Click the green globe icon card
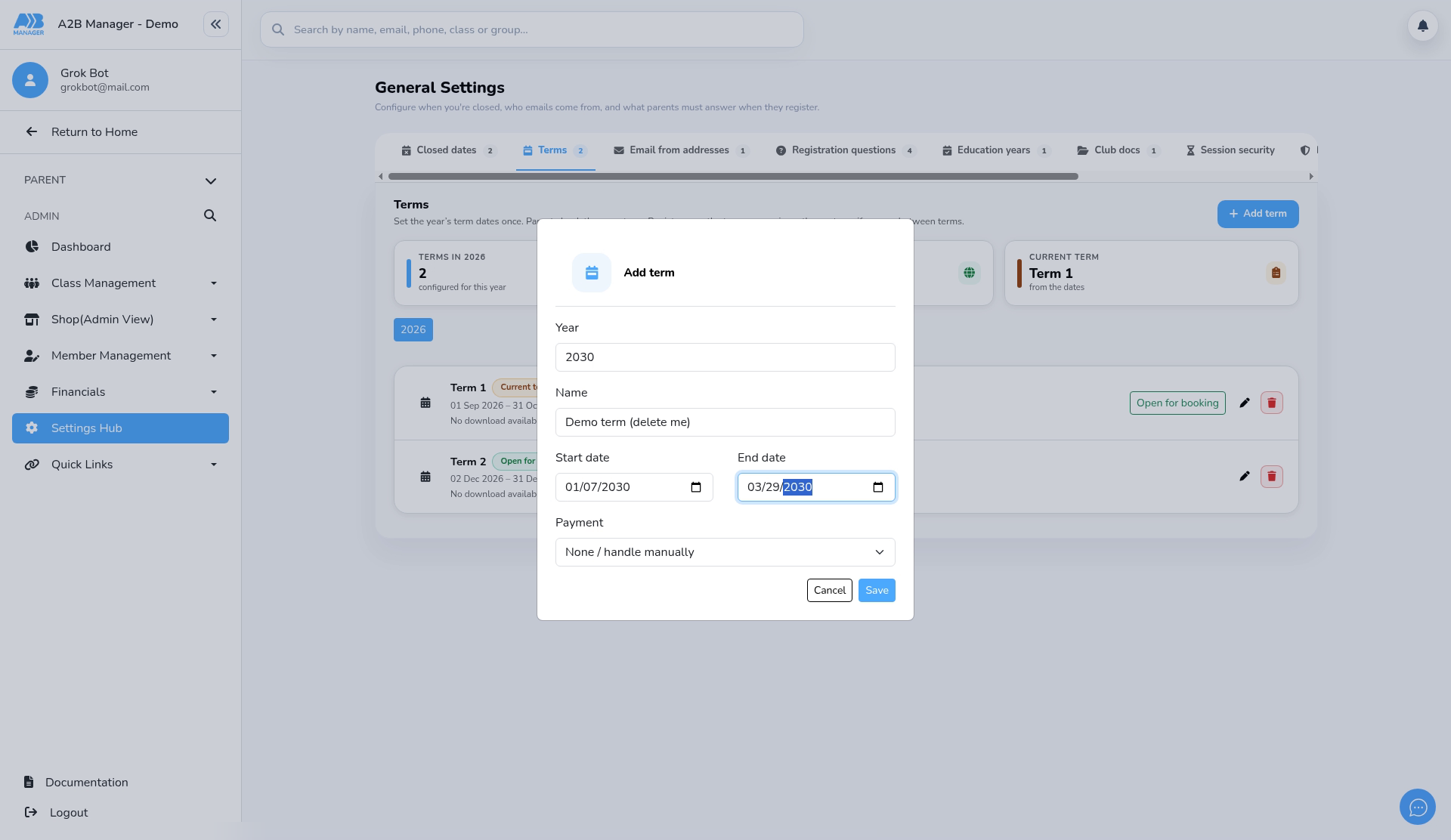Image resolution: width=1451 pixels, height=840 pixels. (x=969, y=273)
